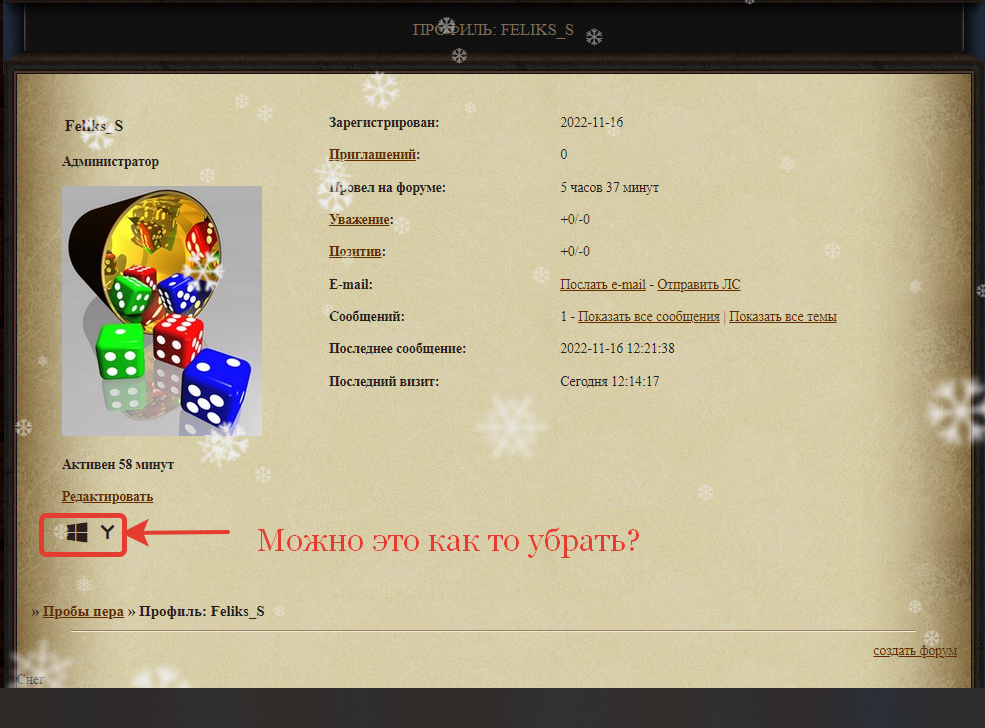
Task: Click the 'Сообщений:' label
Action: 367,317
